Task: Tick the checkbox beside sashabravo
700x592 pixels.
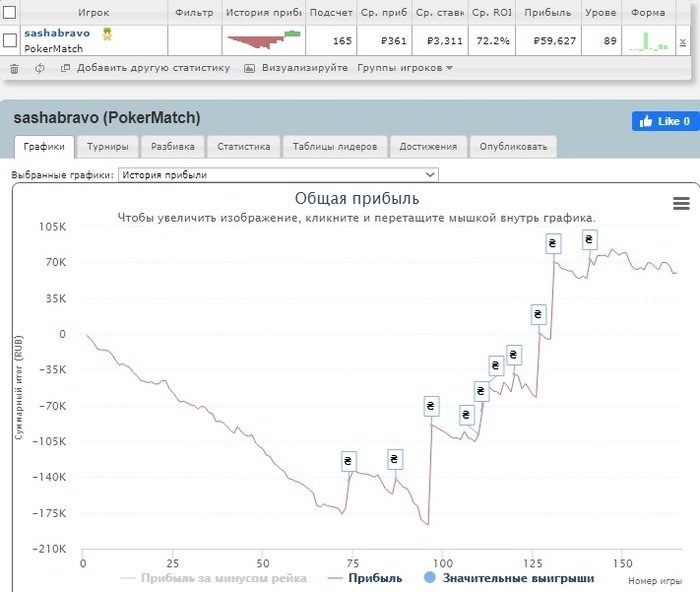Action: [10, 41]
